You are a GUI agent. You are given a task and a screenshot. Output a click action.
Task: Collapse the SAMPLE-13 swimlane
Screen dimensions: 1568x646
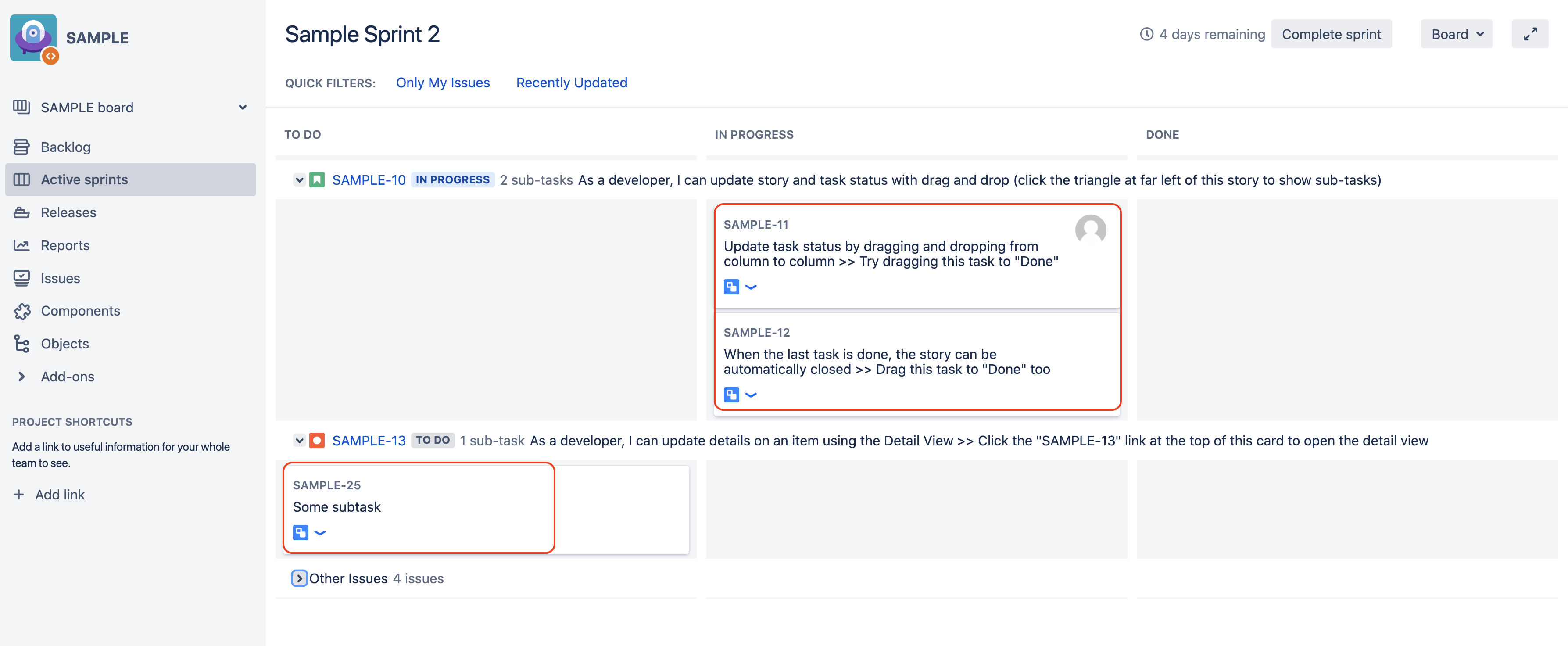[299, 440]
